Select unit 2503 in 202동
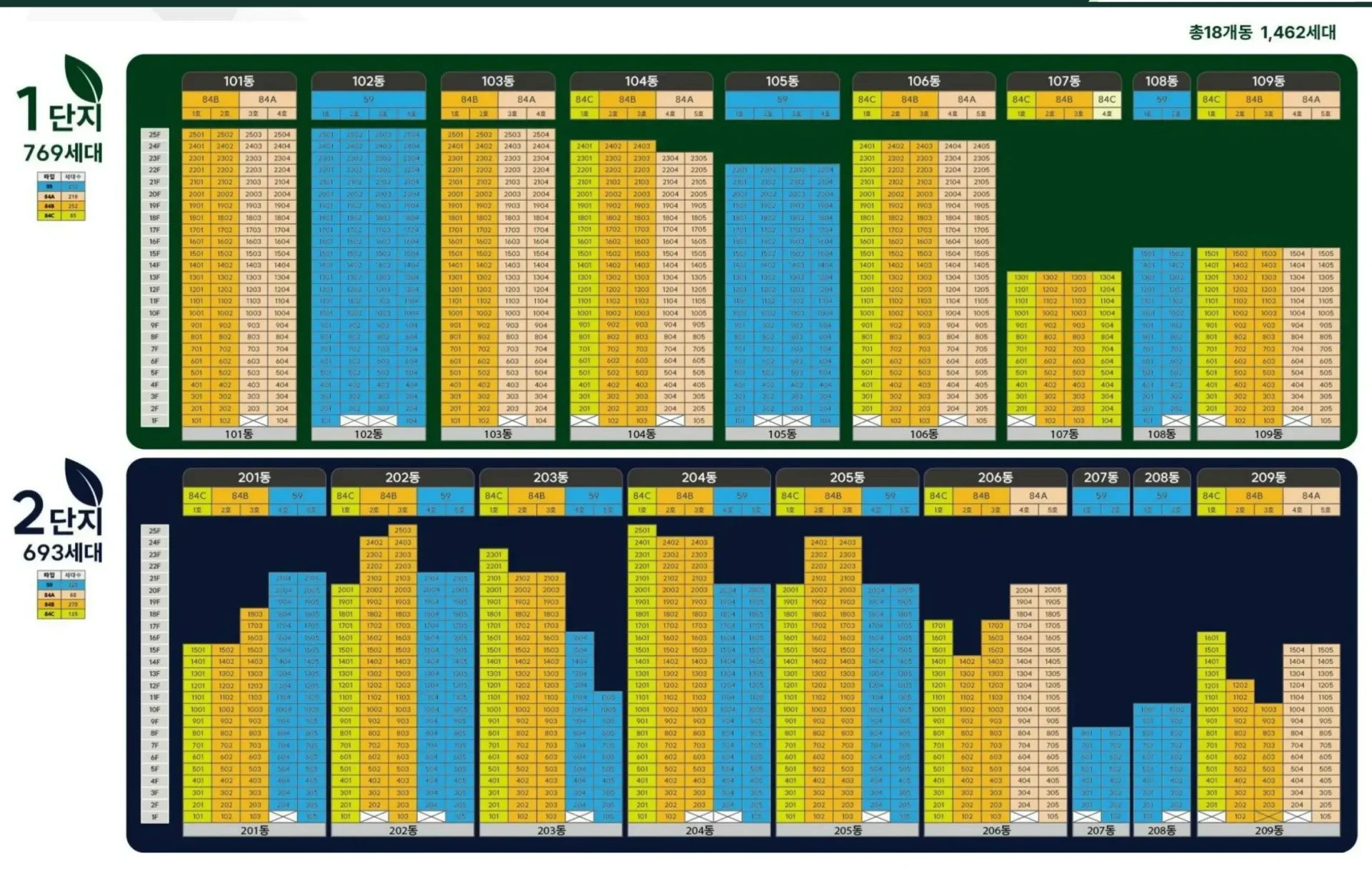1372x869 pixels. [x=403, y=531]
